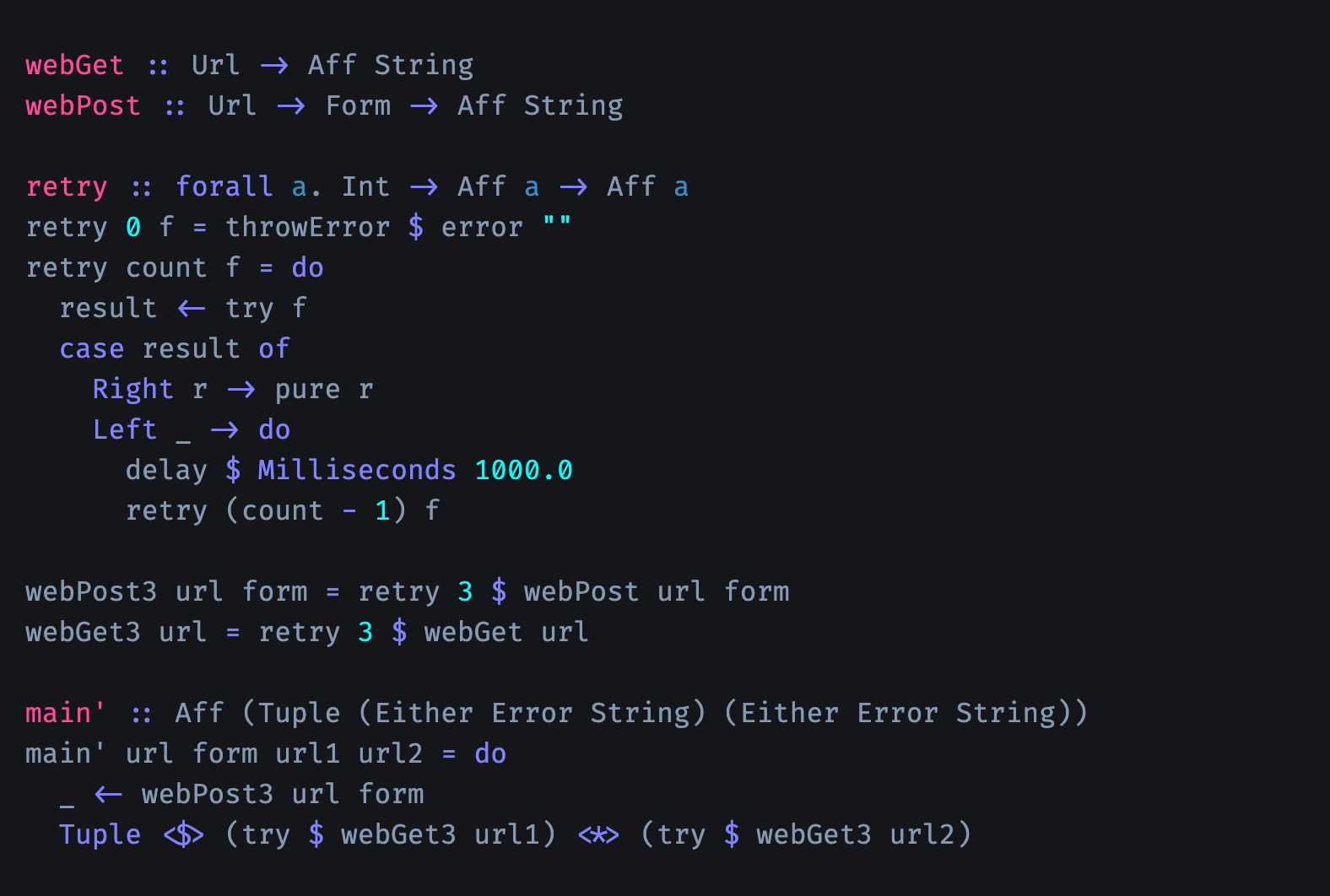
Task: Click the webGet3 definition name
Action: pos(83,632)
